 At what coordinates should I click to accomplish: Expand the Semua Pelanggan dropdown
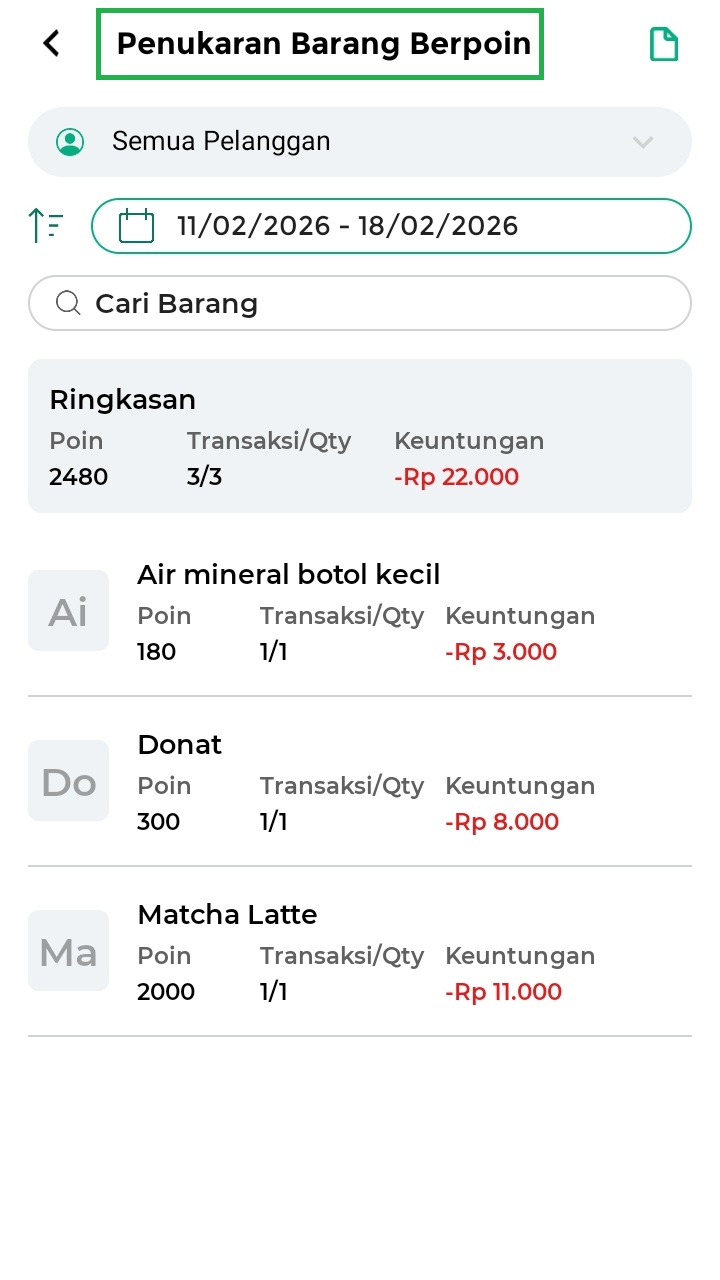point(360,142)
